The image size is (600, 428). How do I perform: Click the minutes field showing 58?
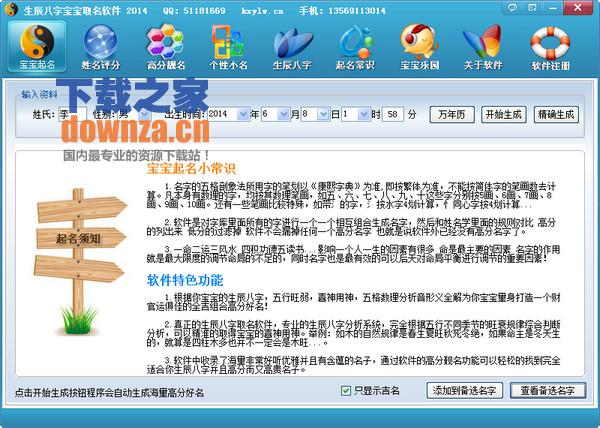click(x=393, y=114)
